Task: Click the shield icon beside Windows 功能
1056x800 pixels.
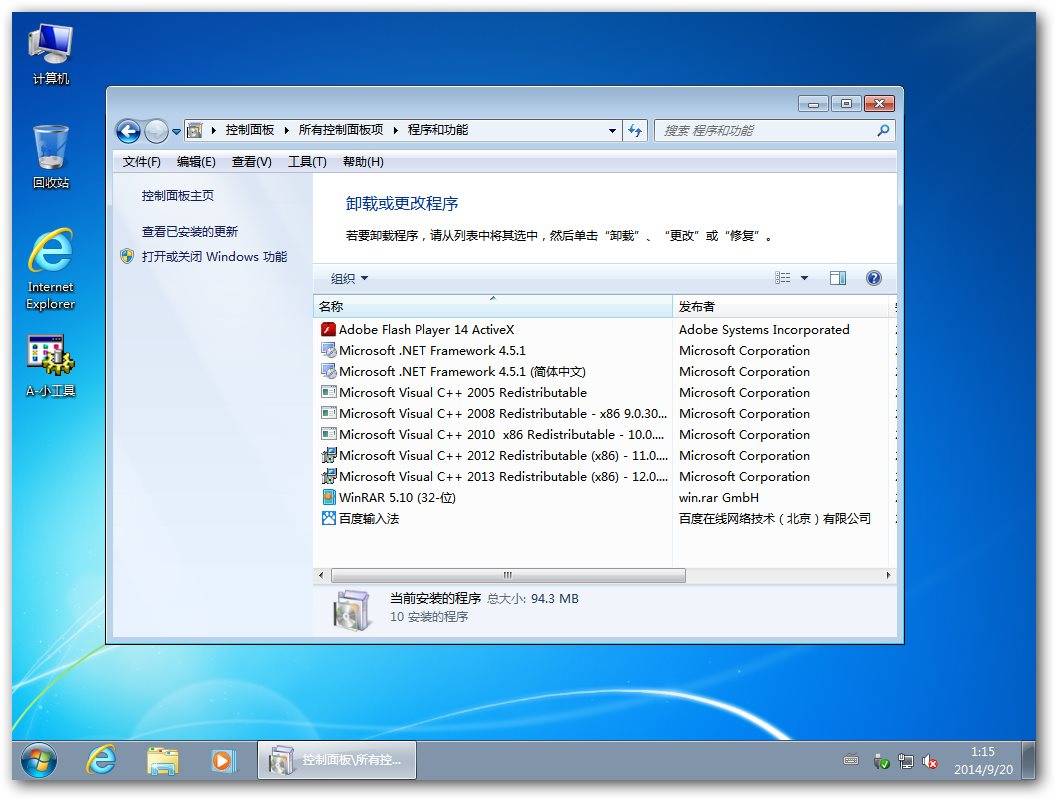Action: tap(127, 256)
